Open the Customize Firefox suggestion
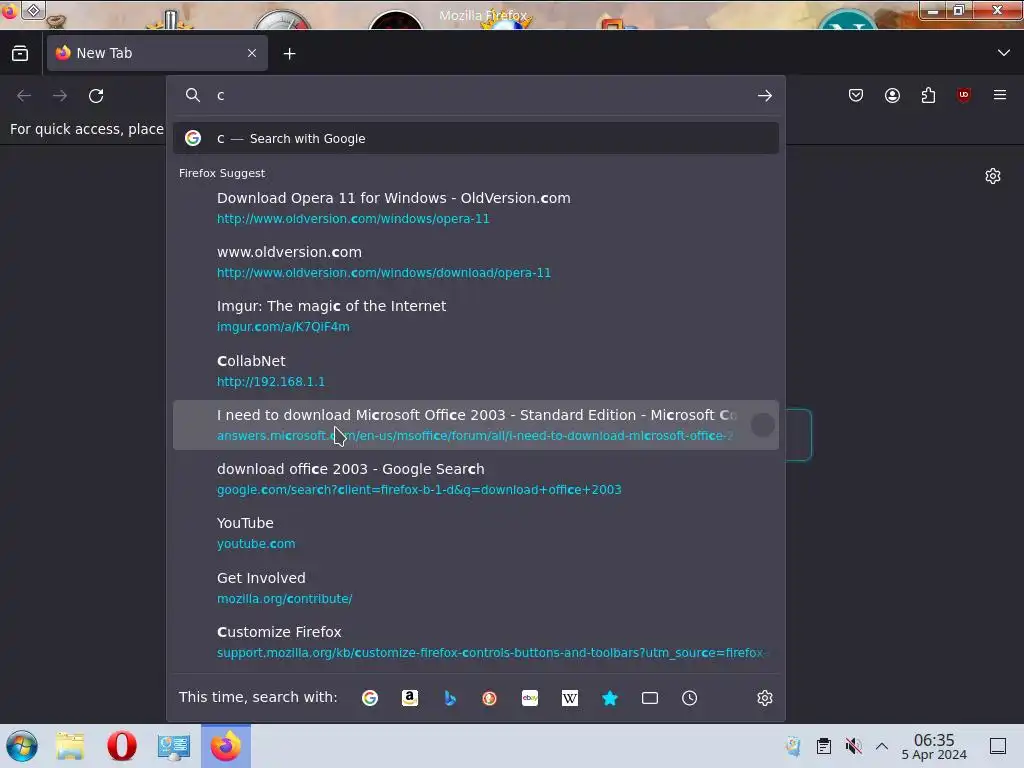The height and width of the screenshot is (768, 1024). coord(475,642)
